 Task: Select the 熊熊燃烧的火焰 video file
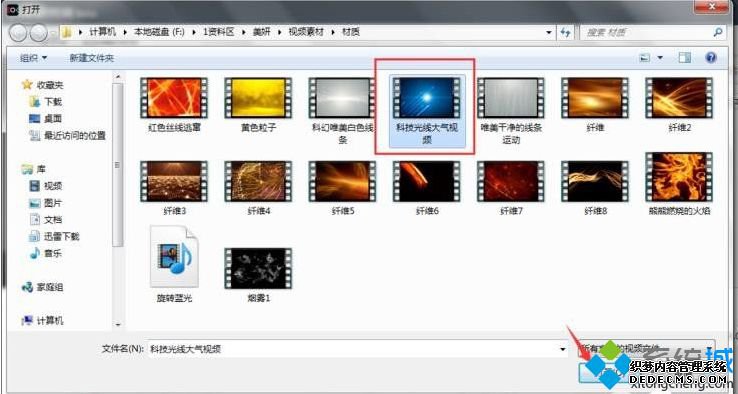[679, 184]
